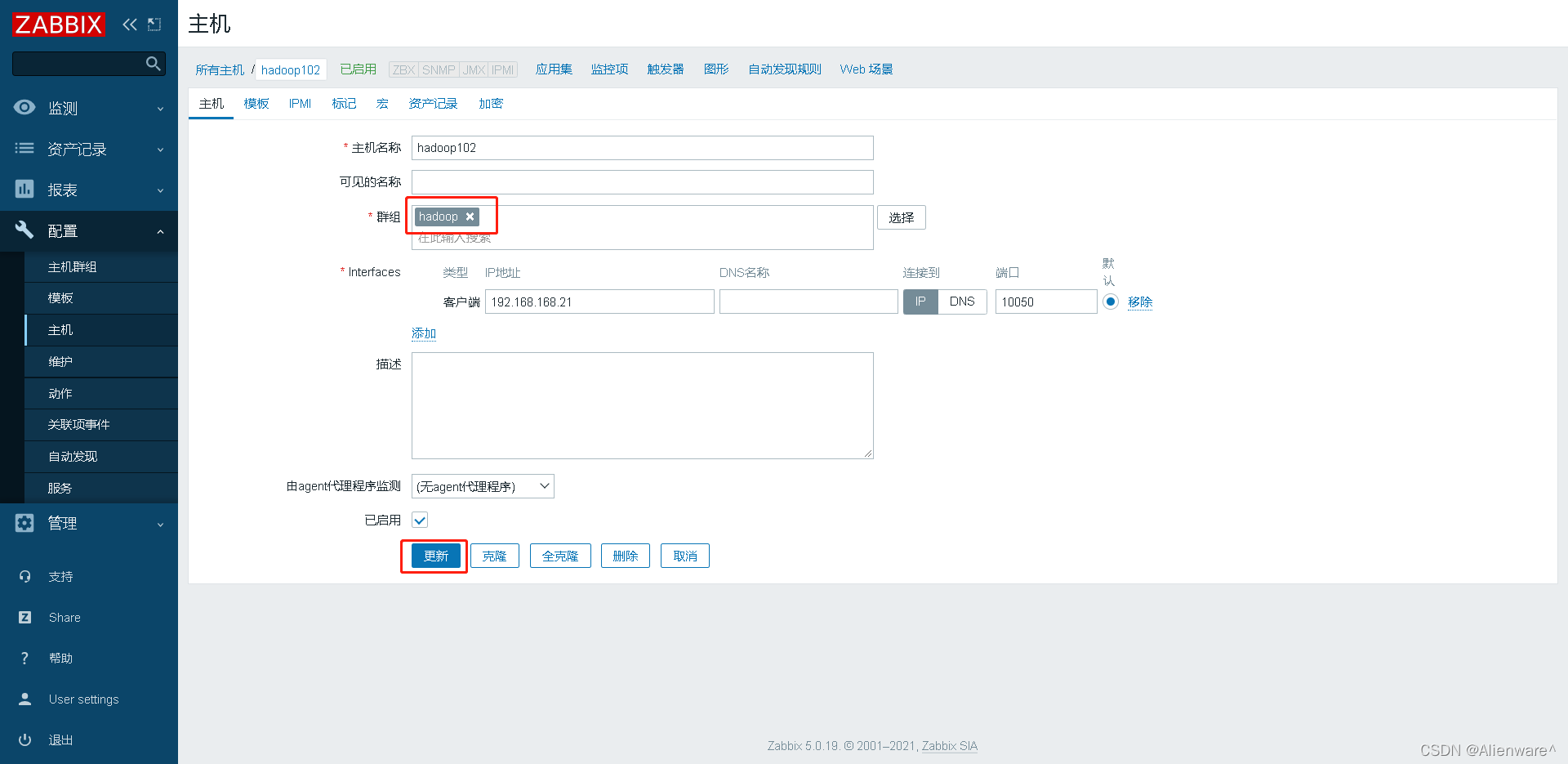Viewport: 1568px width, 764px height.
Task: Click the inventory list icon
Action: pos(24,148)
